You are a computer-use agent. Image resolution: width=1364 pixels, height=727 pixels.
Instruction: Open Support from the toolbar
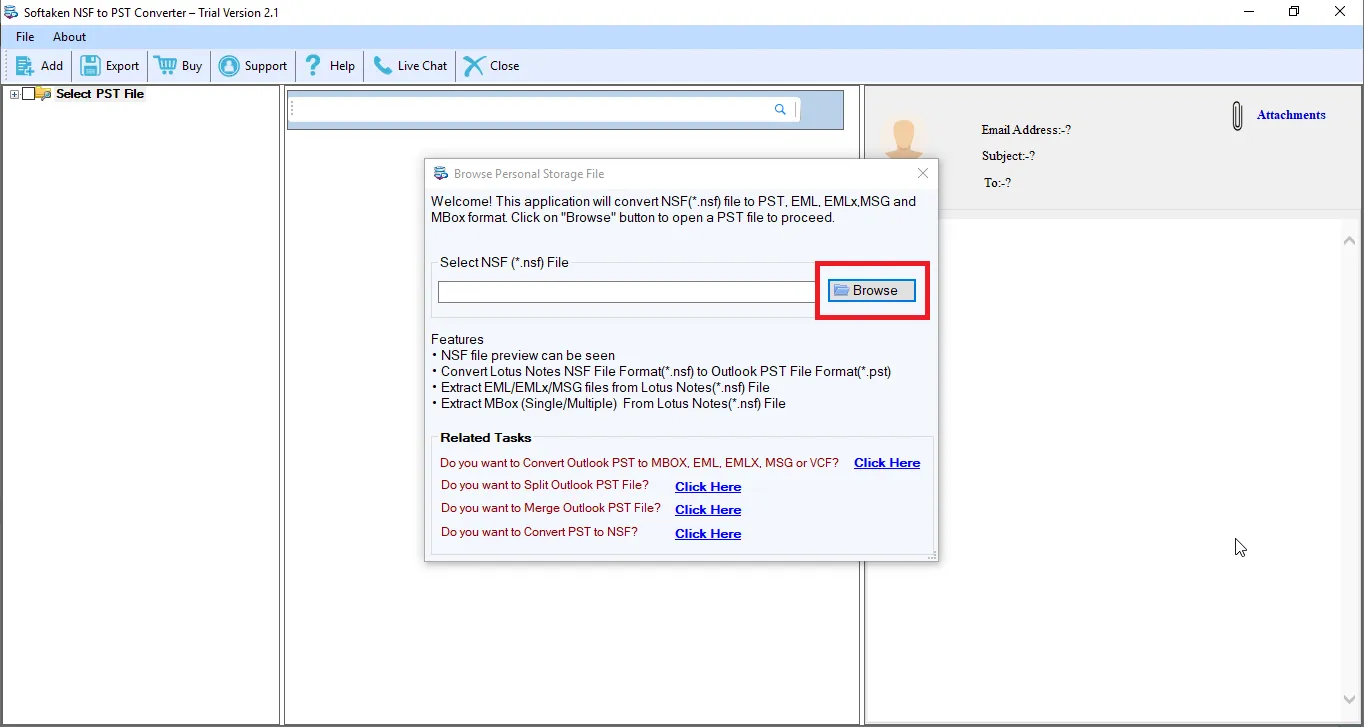click(253, 66)
